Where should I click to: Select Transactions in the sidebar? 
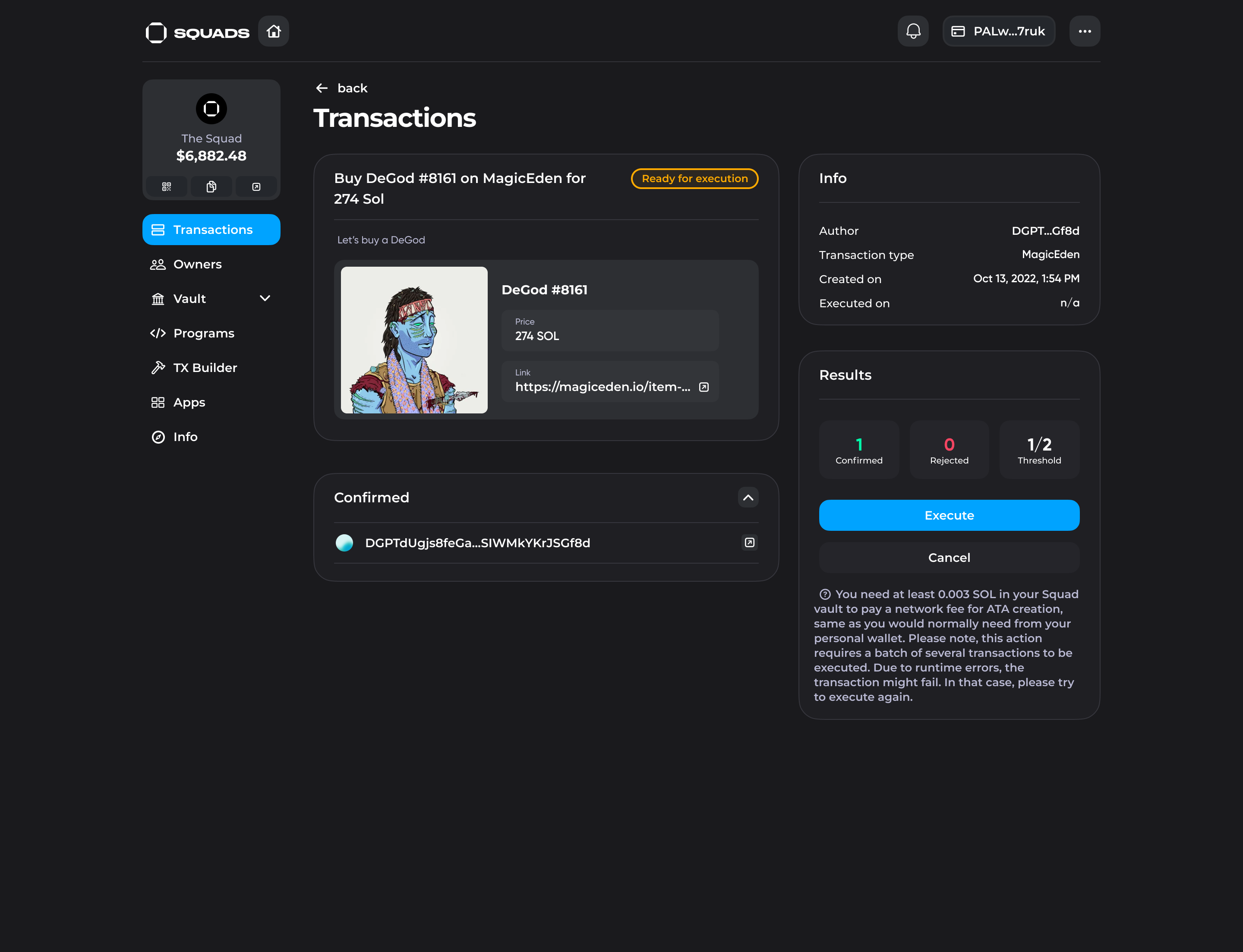[x=211, y=230]
